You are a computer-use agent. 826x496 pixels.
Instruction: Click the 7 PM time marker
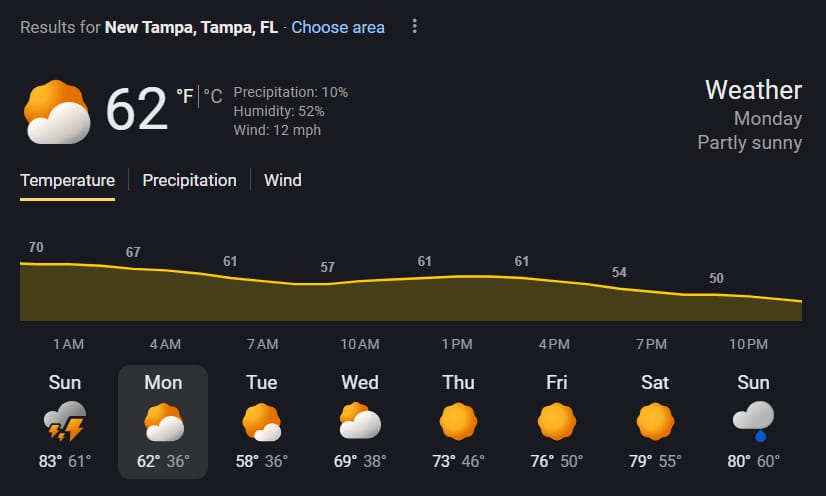pos(651,345)
